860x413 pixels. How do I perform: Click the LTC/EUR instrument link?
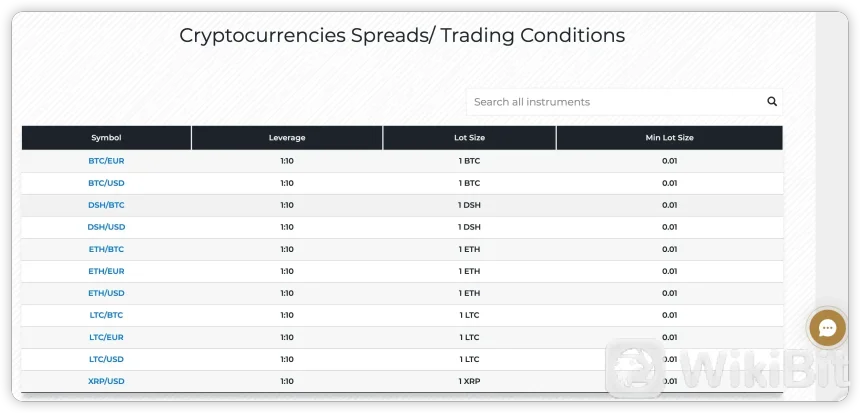point(106,337)
